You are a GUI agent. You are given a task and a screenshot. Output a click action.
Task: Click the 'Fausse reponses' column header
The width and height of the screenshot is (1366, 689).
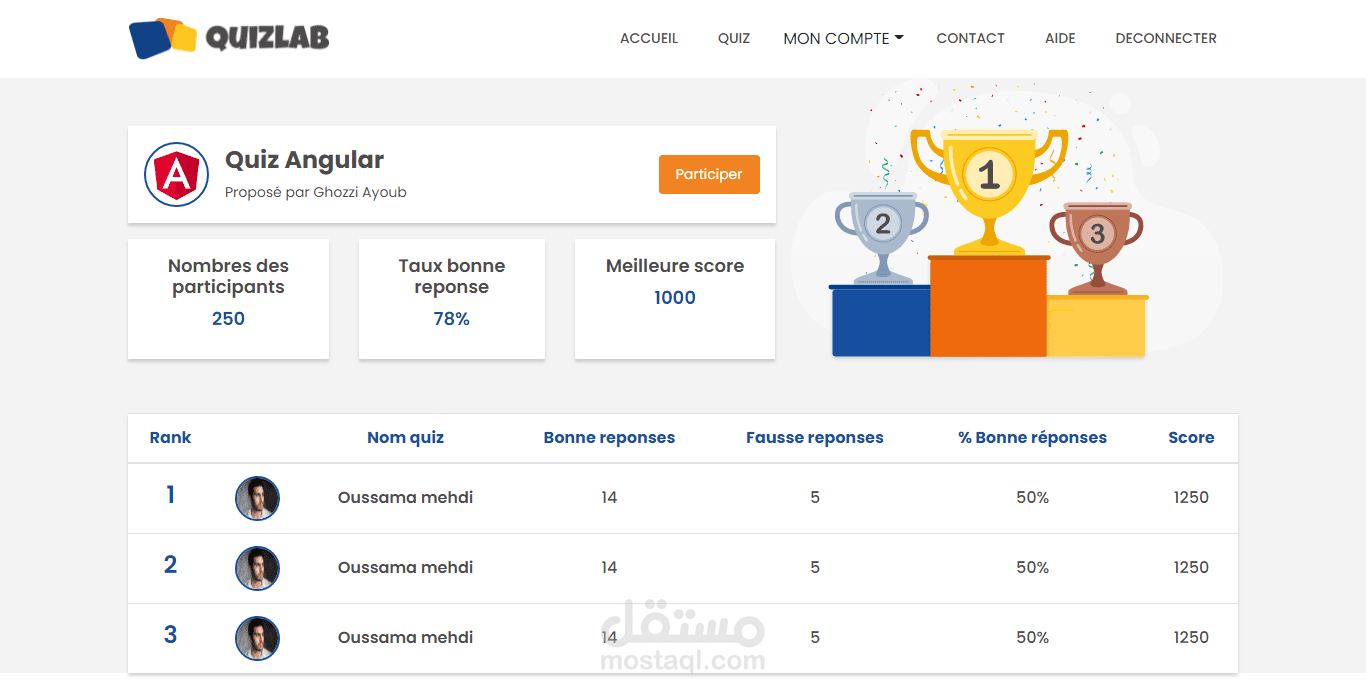pos(815,437)
